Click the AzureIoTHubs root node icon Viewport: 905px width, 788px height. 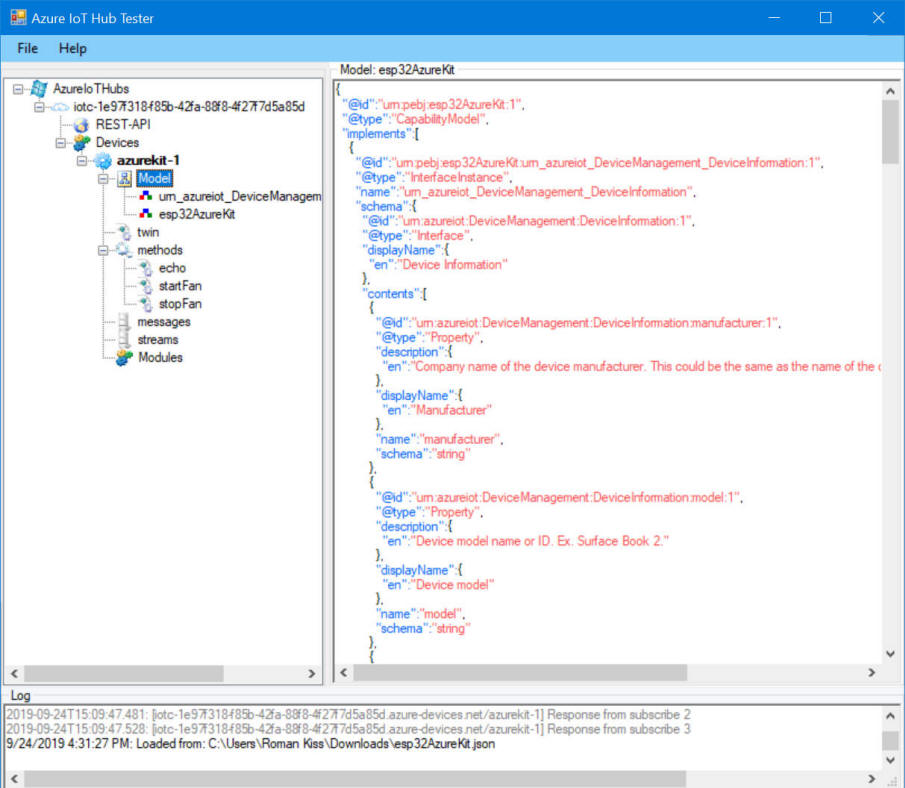[39, 89]
